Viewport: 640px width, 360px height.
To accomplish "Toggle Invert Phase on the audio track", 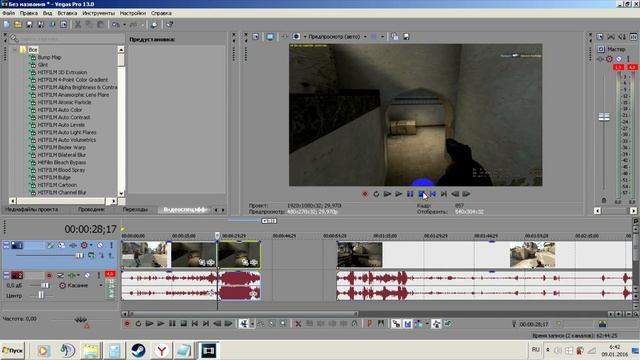I will (60, 276).
